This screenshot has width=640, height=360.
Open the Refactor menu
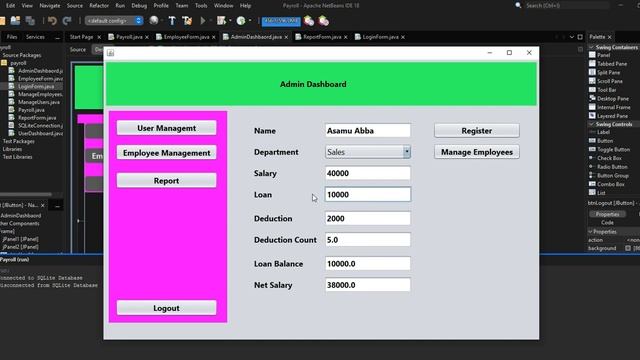(x=99, y=6)
